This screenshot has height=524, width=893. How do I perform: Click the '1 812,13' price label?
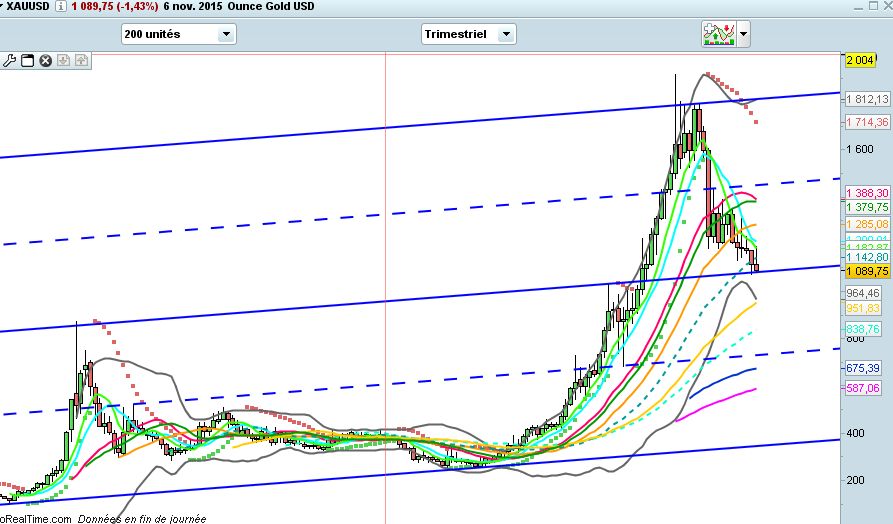pos(867,99)
